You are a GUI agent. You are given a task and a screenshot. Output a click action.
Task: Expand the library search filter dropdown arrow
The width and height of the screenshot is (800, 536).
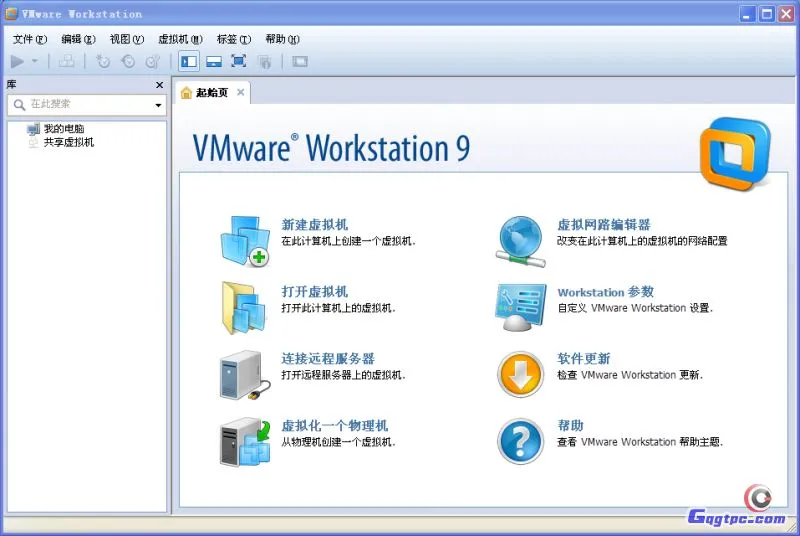tap(158, 105)
